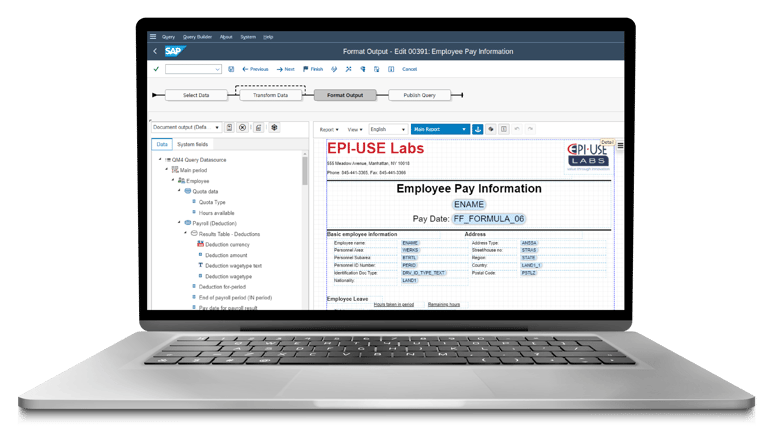Click the 'Hours taken in period' heading
The image size is (767, 443).
coord(394,305)
